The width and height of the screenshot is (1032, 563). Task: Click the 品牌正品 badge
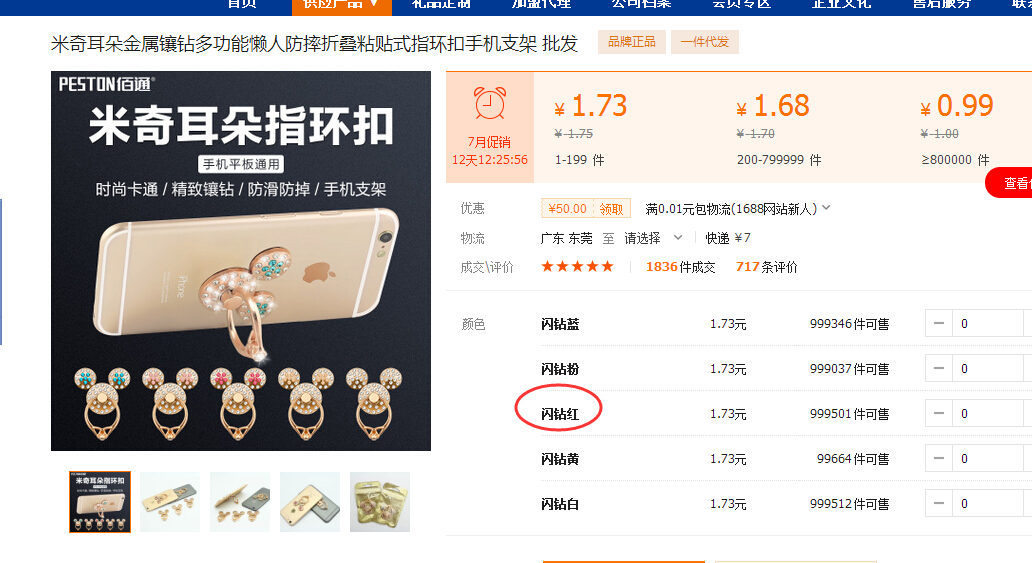click(x=632, y=42)
